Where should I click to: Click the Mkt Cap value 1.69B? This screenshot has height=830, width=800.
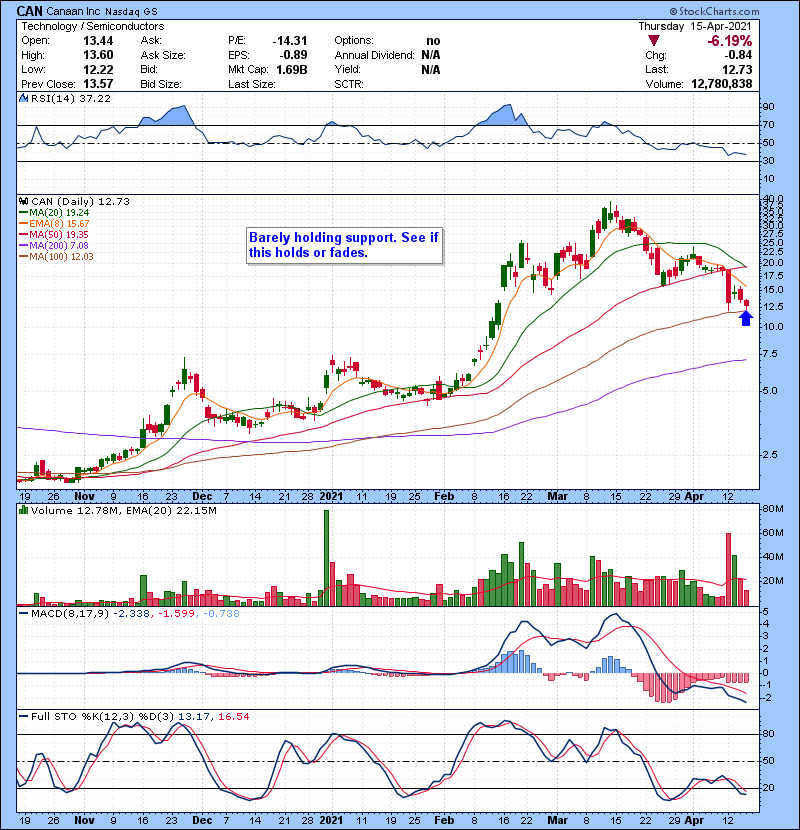pos(292,69)
